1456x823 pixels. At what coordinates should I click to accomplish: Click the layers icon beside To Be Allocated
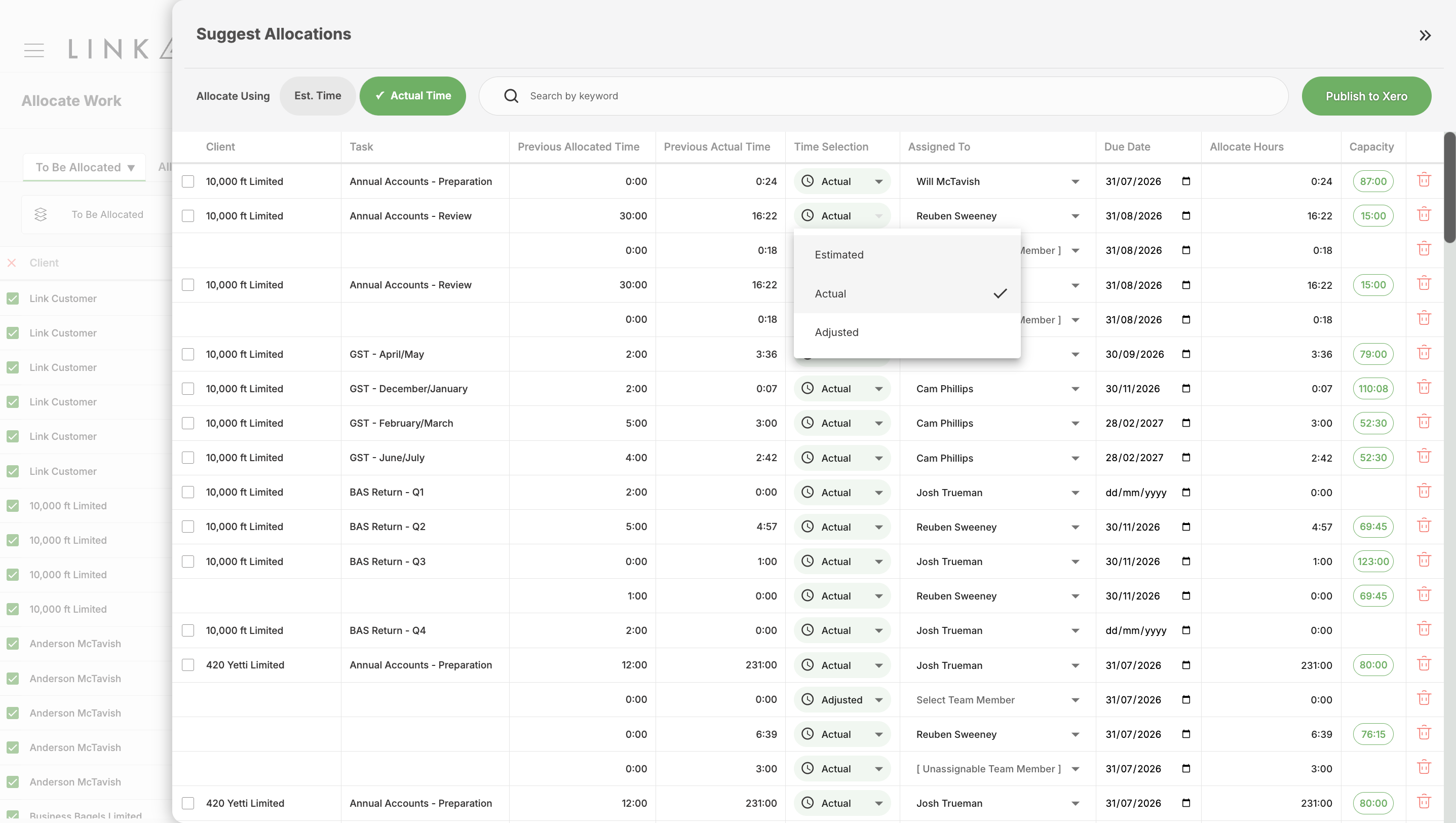pos(41,214)
